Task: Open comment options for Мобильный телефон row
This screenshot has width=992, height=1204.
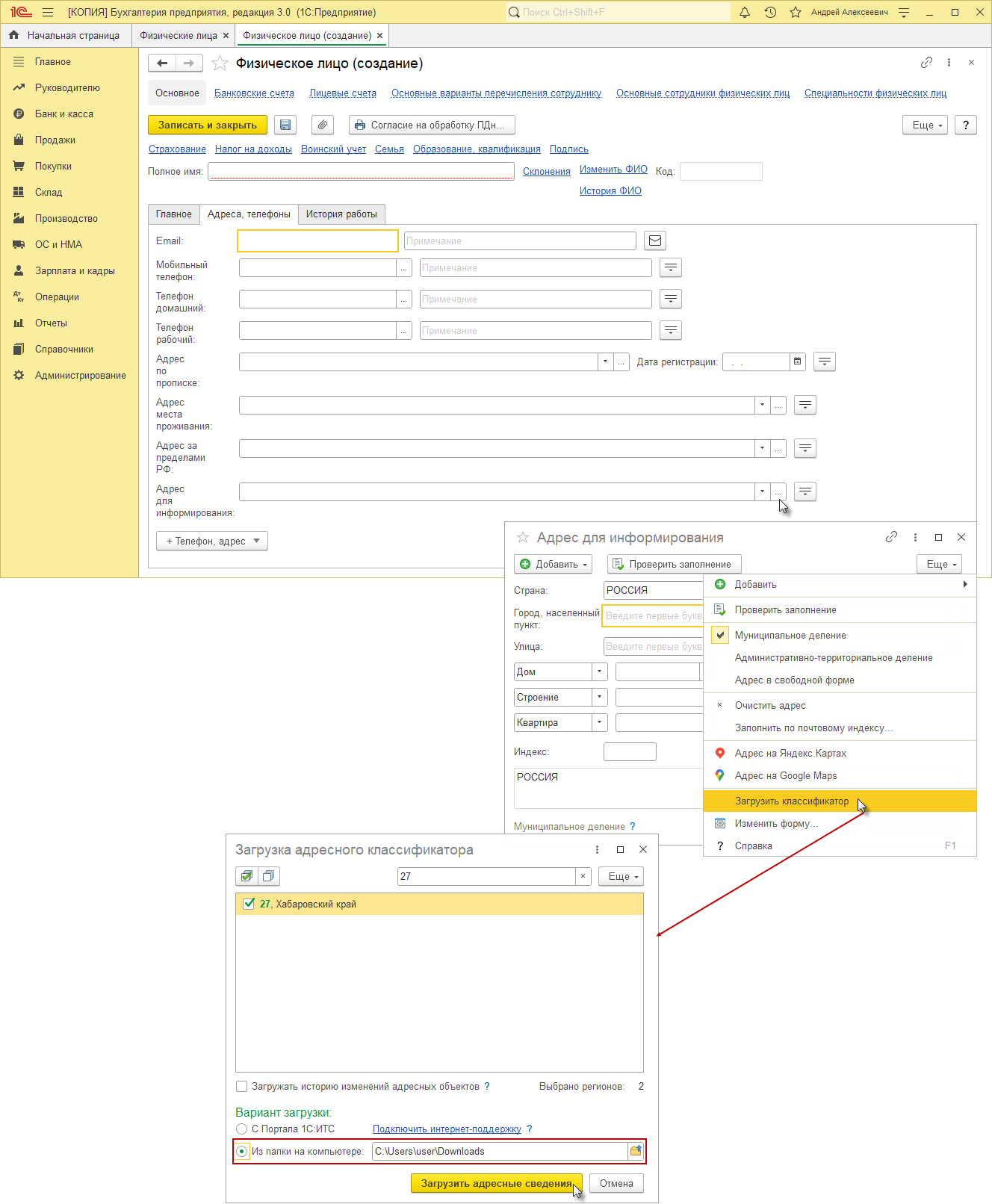Action: coord(671,267)
